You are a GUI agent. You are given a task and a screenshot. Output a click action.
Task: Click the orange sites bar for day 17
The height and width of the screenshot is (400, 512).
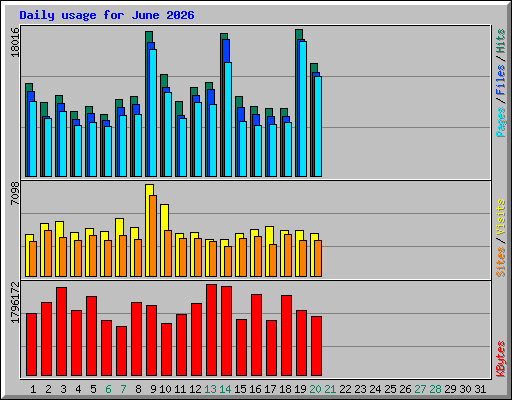pyautogui.click(x=273, y=260)
